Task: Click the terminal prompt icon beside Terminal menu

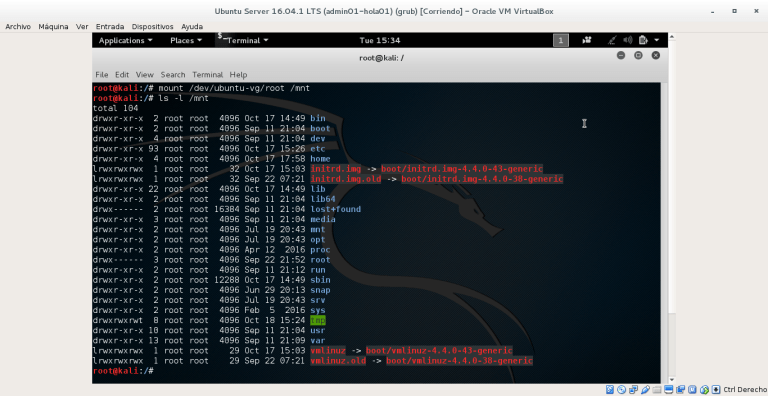Action: (221, 37)
